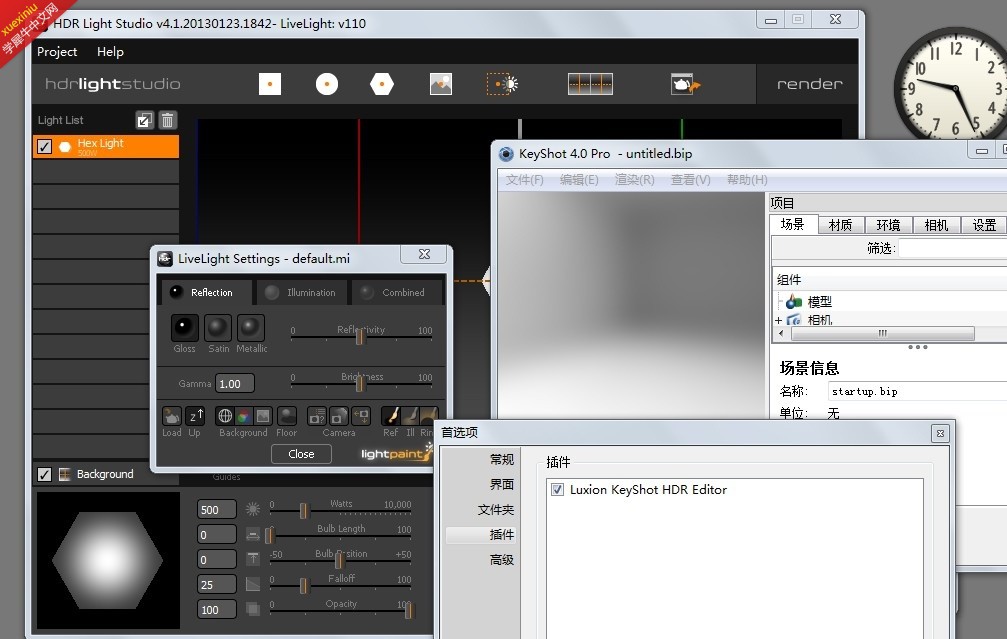The height and width of the screenshot is (639, 1007).
Task: Open KeyShot's 文件(F) menu
Action: click(x=525, y=180)
